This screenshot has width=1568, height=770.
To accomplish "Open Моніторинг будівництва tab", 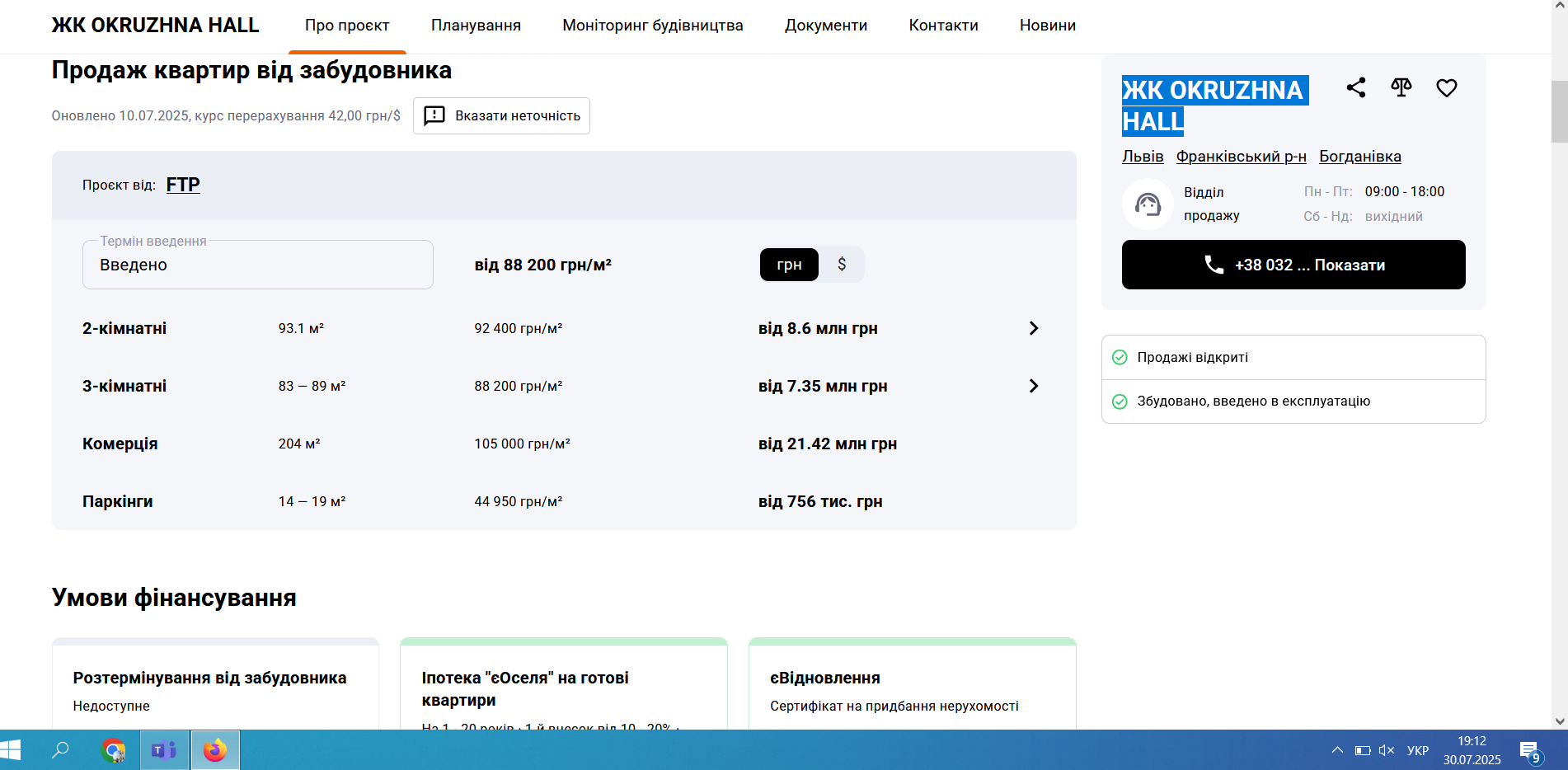I will coord(653,26).
